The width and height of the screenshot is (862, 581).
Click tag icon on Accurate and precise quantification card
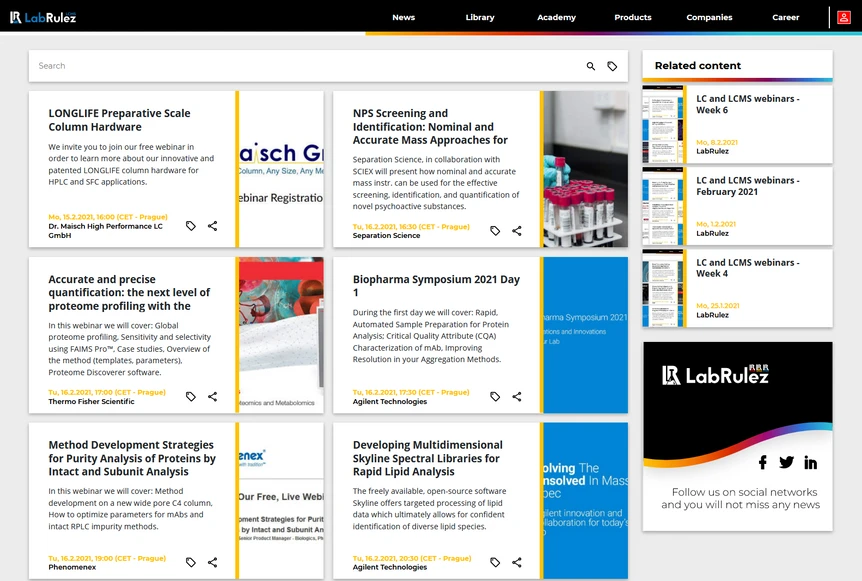click(191, 396)
